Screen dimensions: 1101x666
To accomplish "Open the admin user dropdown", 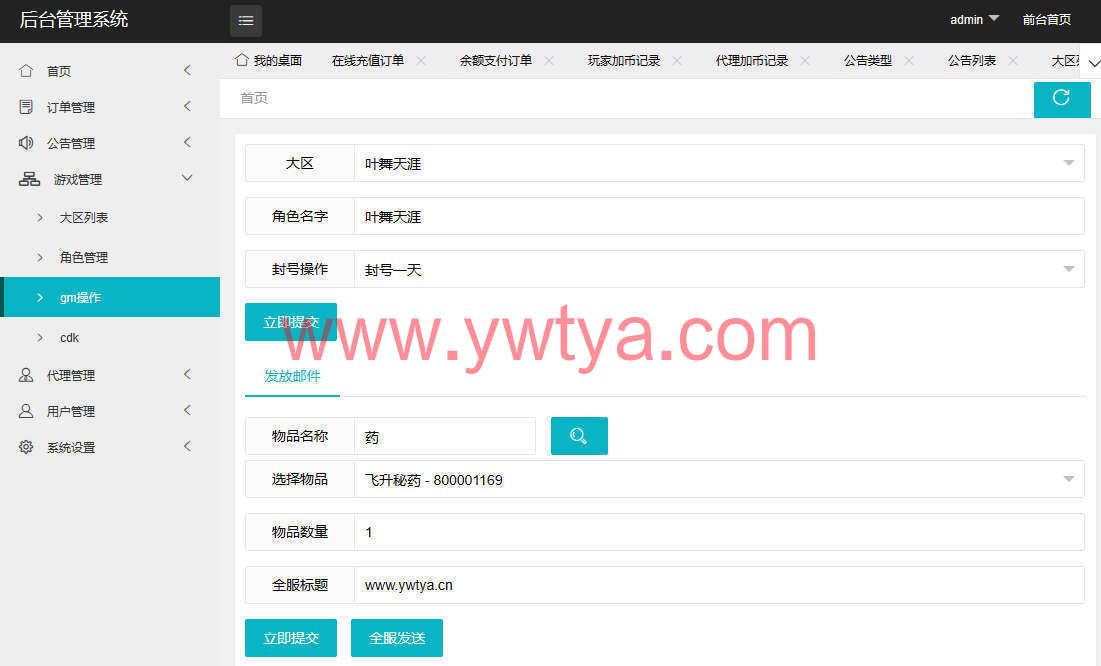I will pos(974,20).
